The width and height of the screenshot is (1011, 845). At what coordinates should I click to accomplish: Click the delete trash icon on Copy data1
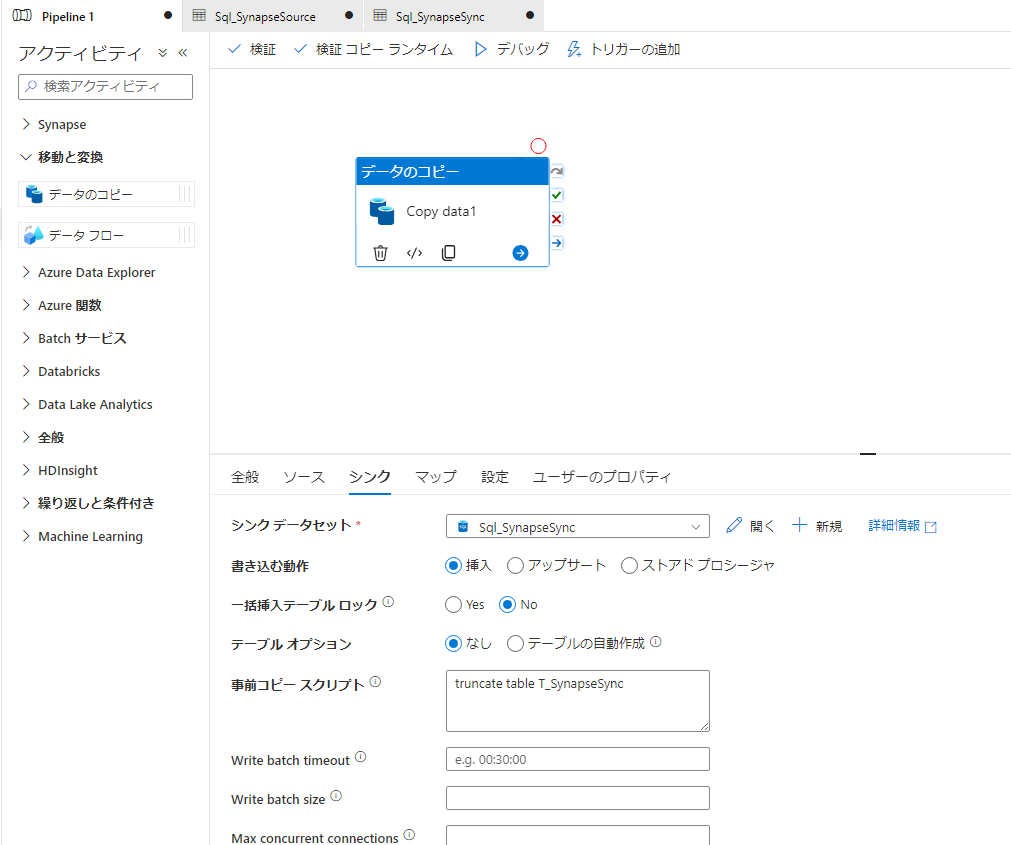[x=380, y=253]
